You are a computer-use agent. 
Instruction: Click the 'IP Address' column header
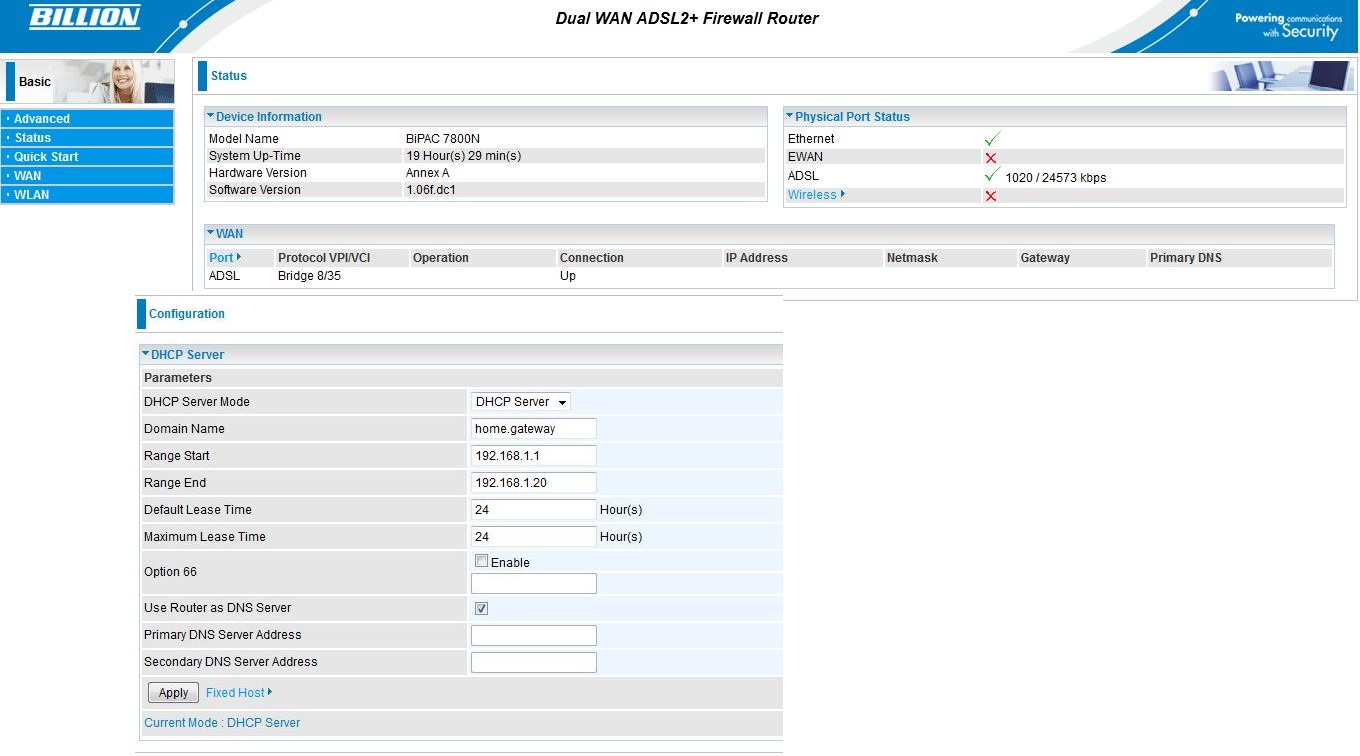(x=757, y=258)
